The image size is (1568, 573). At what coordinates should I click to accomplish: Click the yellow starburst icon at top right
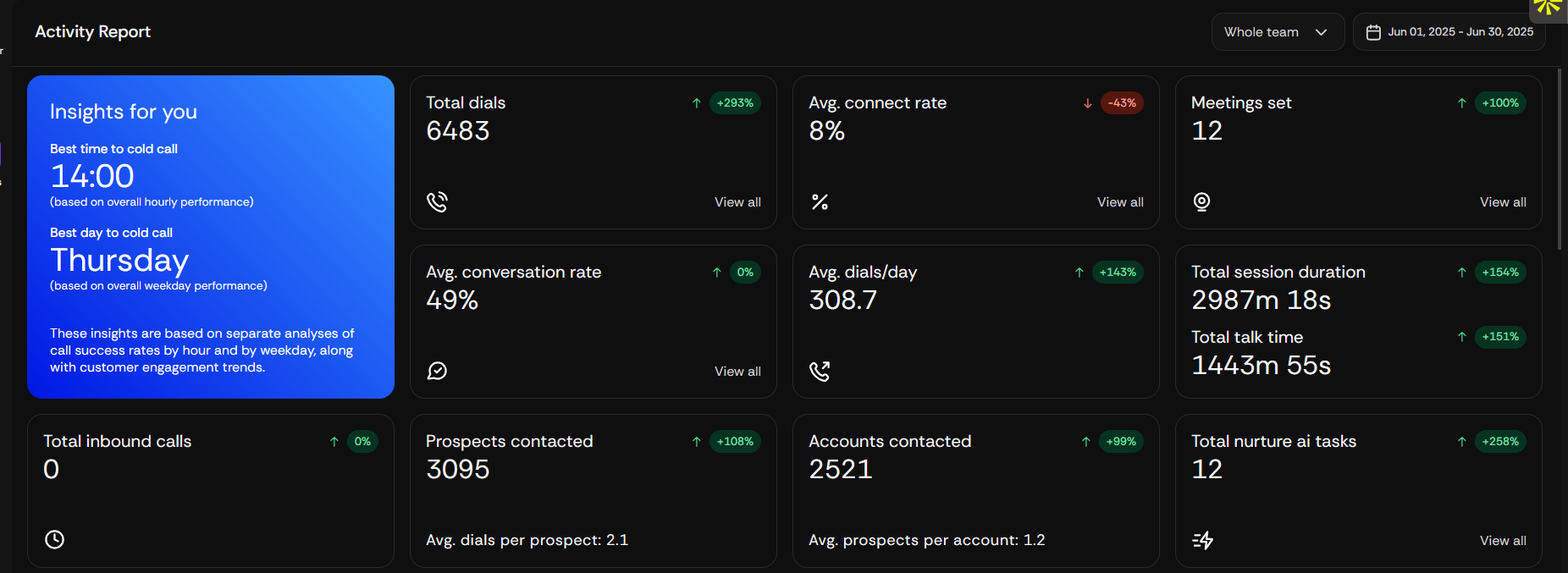(1549, 7)
